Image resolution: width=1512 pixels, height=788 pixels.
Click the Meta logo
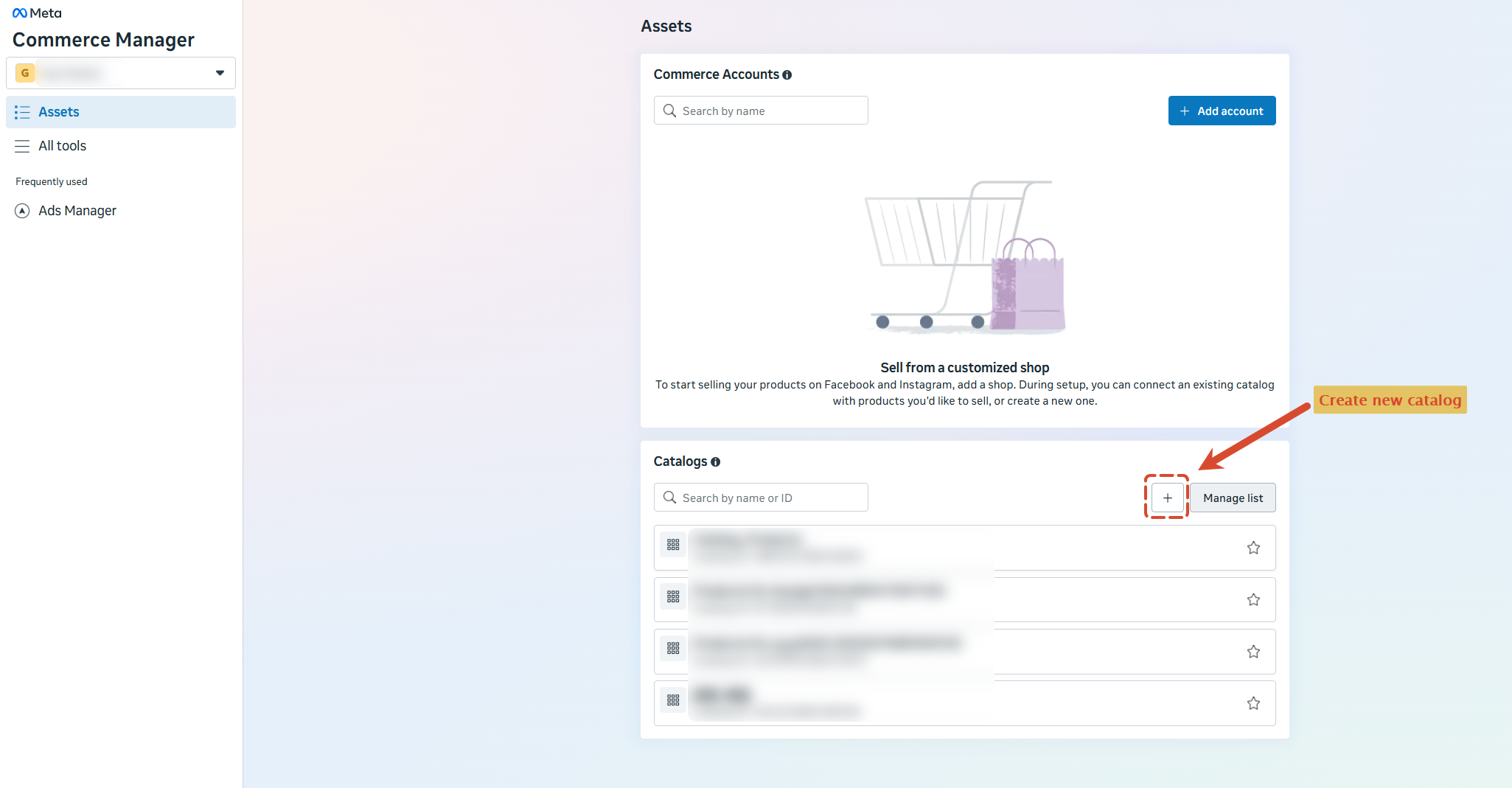[37, 13]
